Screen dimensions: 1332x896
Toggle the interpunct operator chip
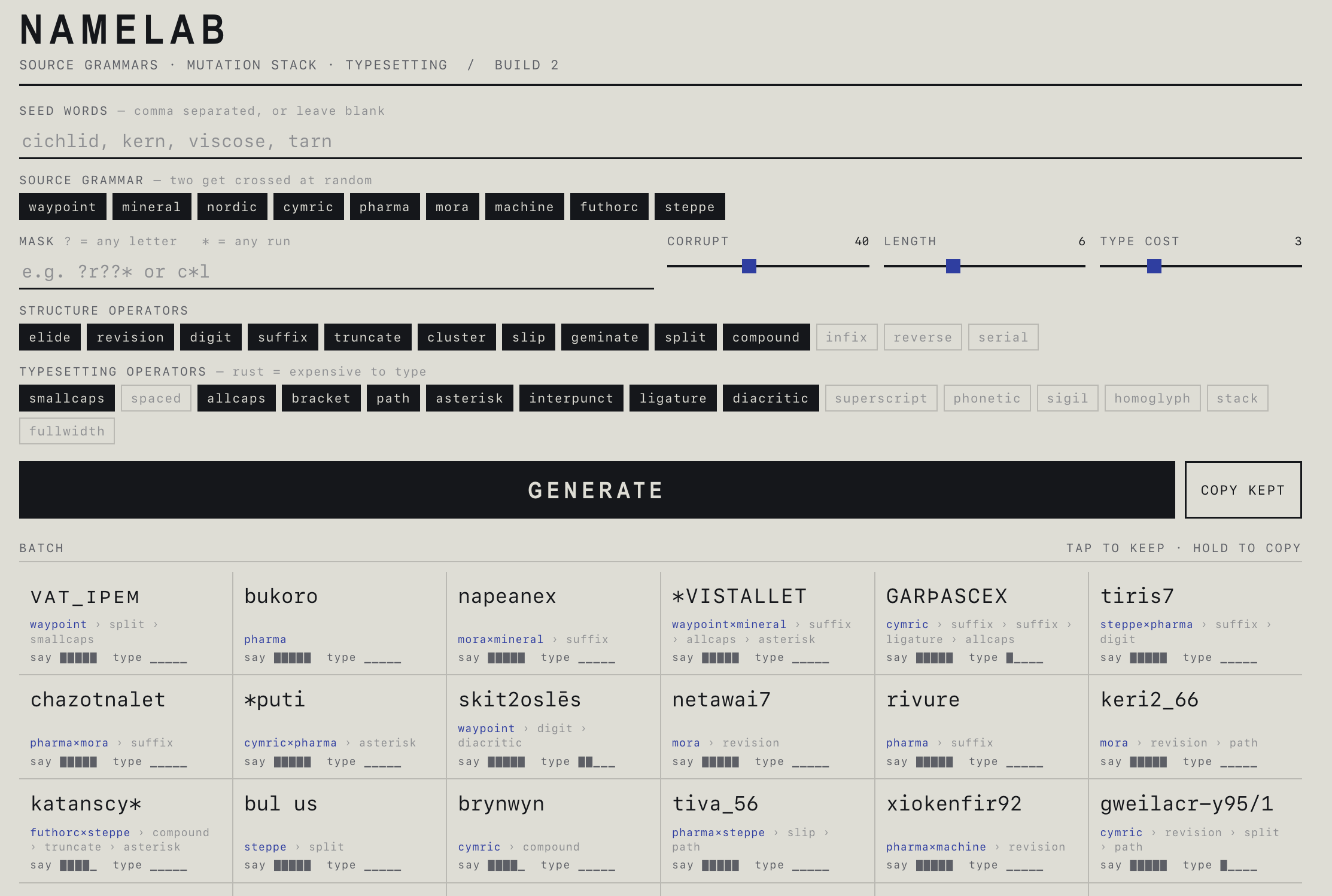[x=571, y=398]
